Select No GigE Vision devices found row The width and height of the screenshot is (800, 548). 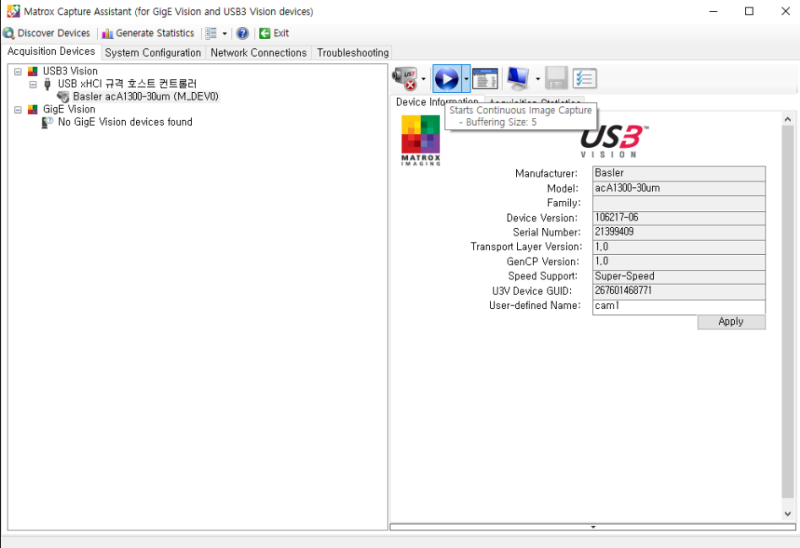(125, 122)
